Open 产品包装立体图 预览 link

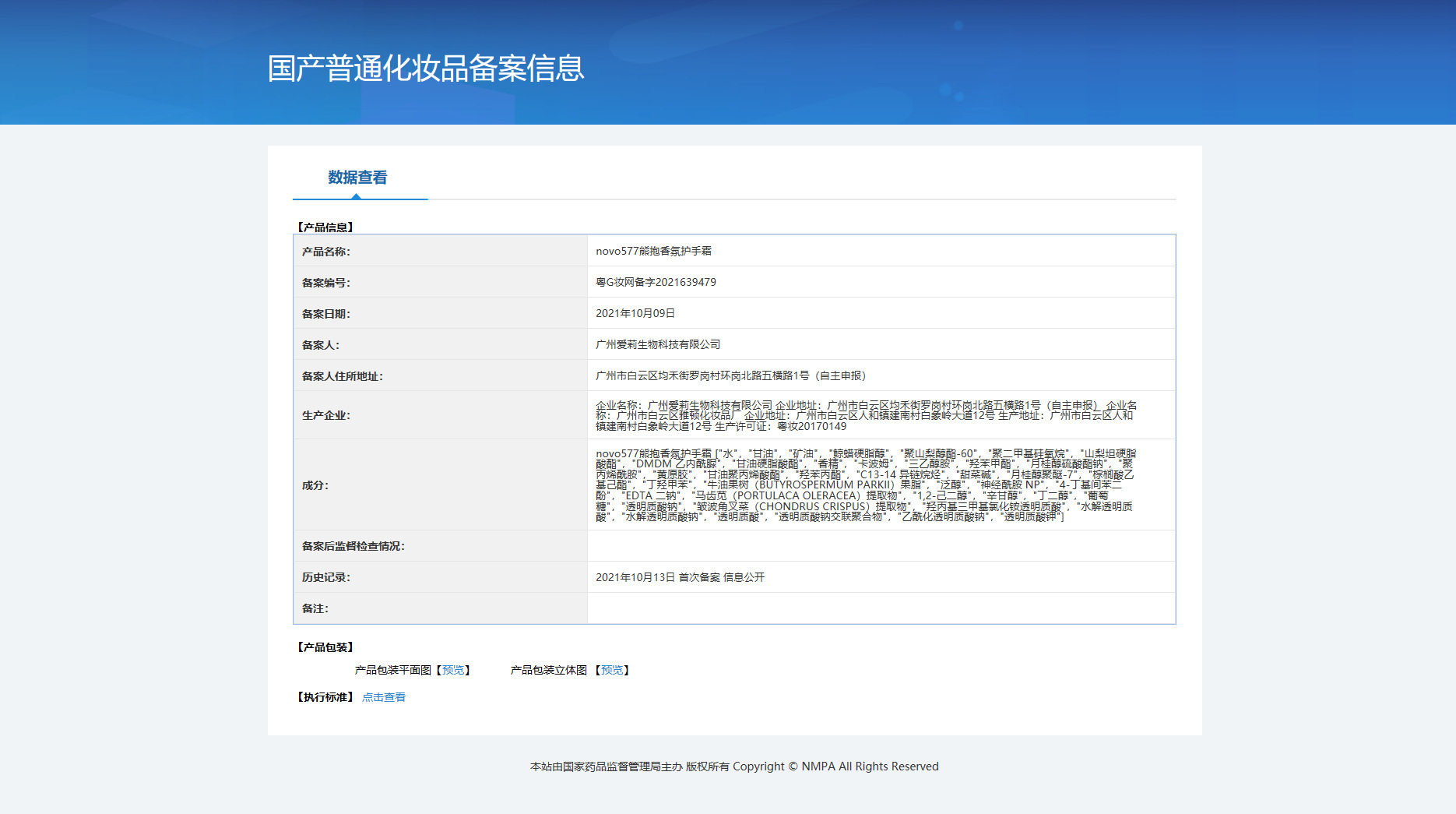(x=612, y=670)
